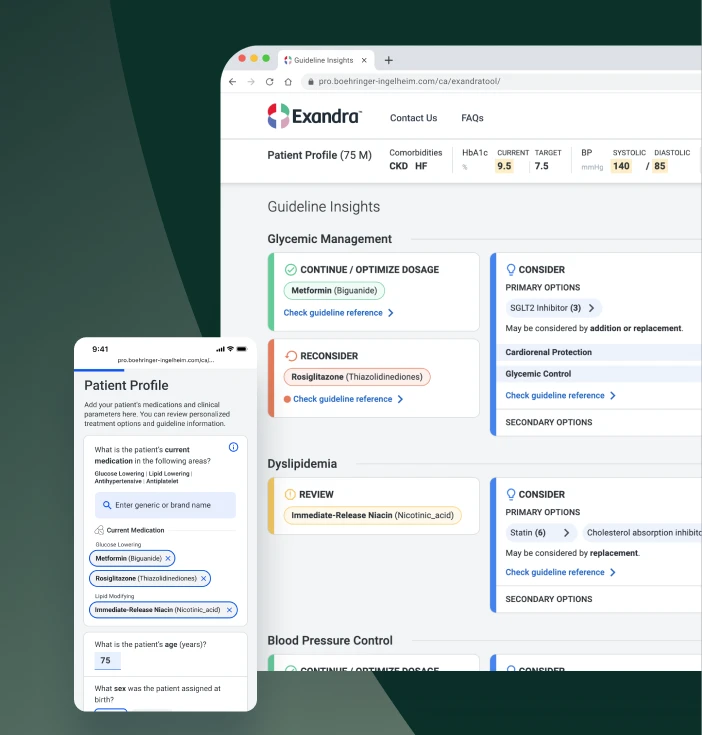Click the current HbA1c value 9.5
This screenshot has height=735, width=702.
coord(504,166)
